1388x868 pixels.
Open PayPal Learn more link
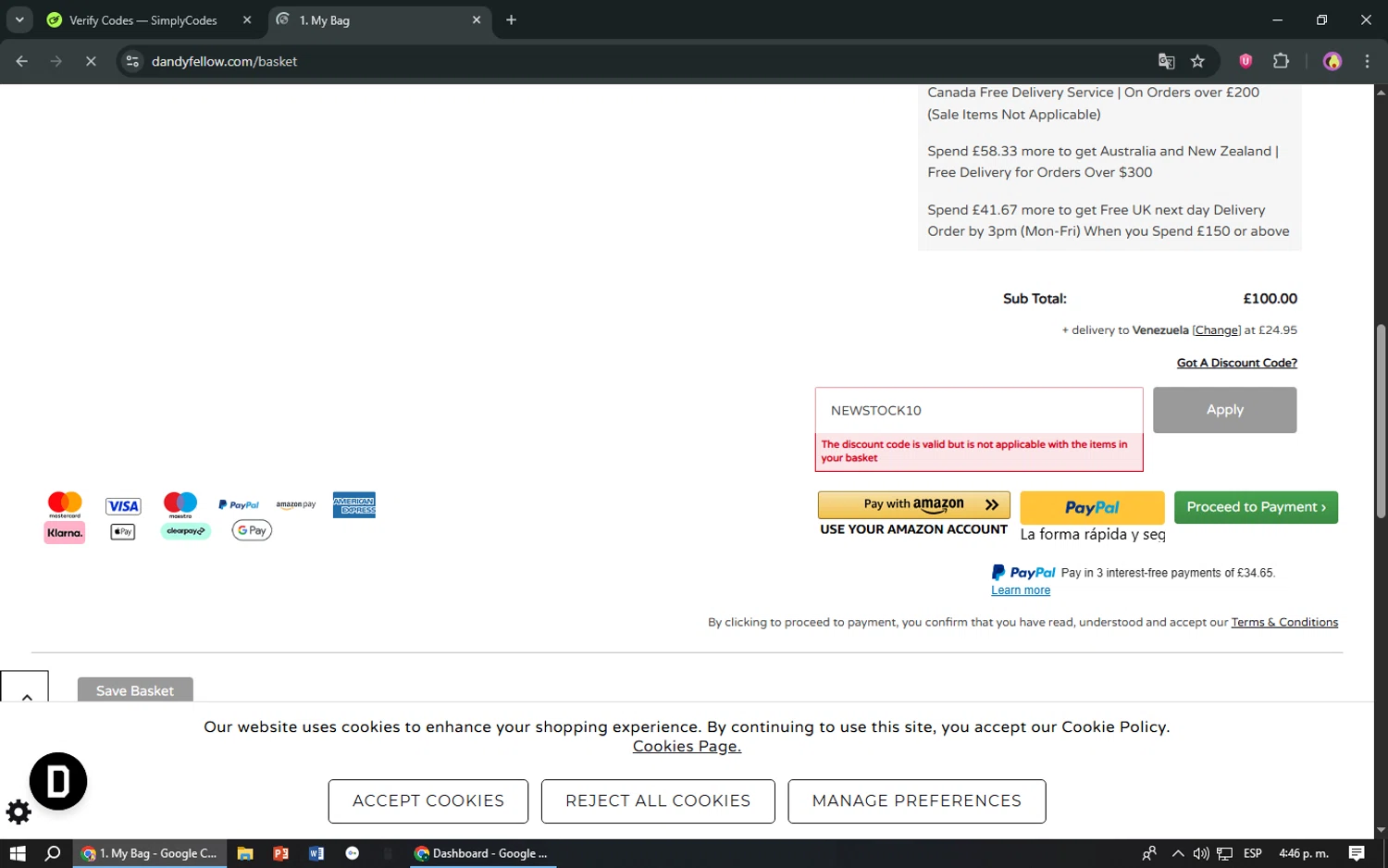(x=1021, y=590)
